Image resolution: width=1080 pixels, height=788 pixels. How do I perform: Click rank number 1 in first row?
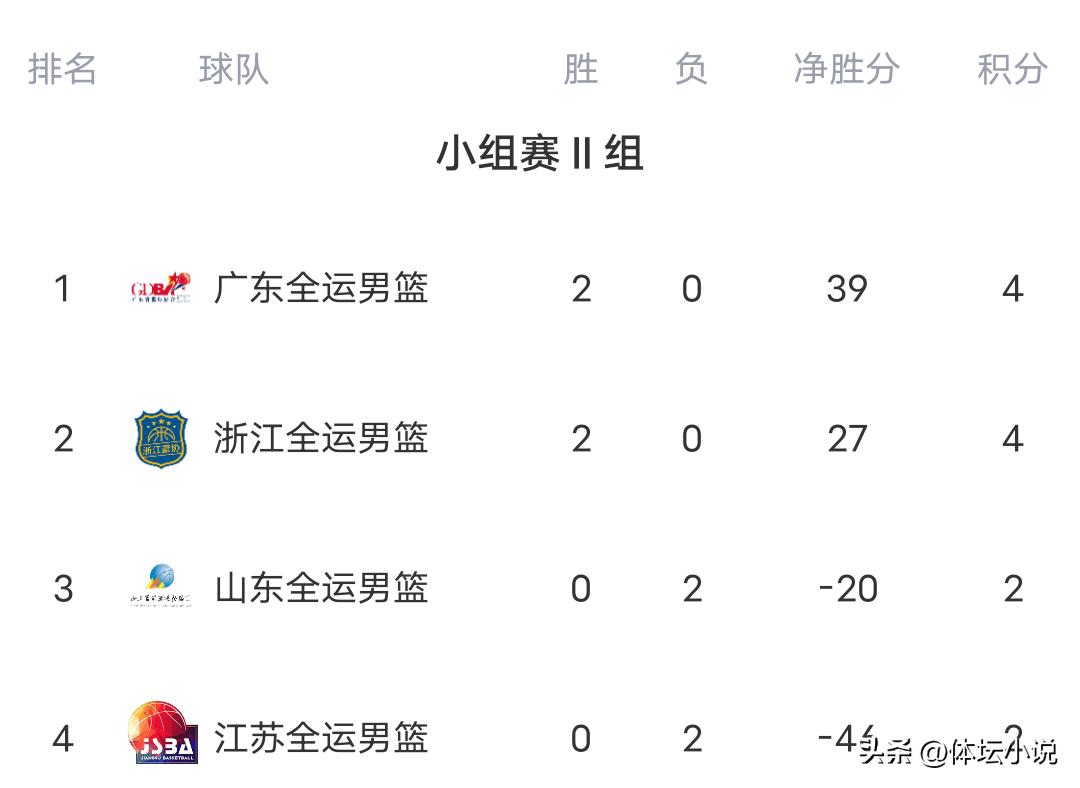[x=63, y=289]
